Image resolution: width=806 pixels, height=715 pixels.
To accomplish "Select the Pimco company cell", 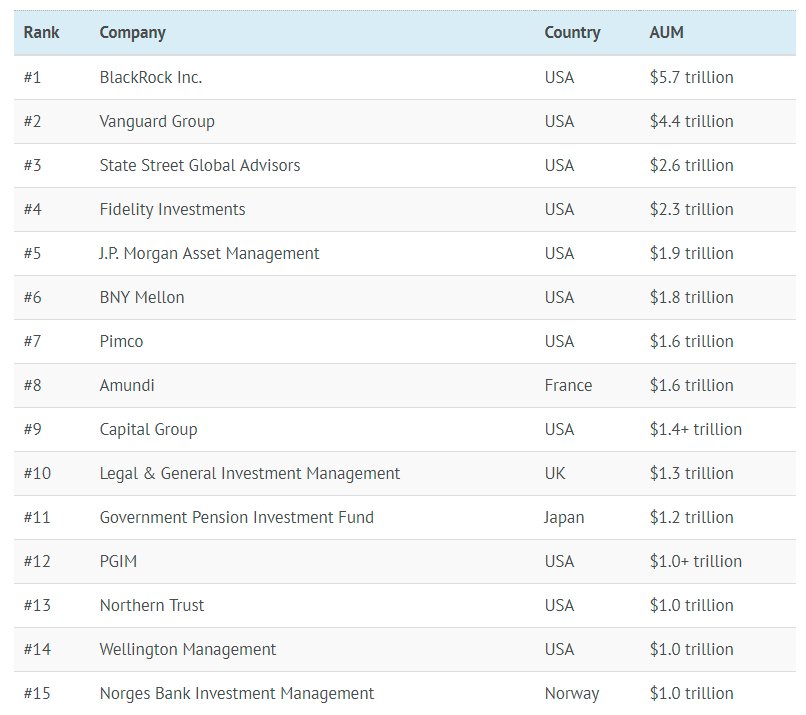I will [121, 341].
